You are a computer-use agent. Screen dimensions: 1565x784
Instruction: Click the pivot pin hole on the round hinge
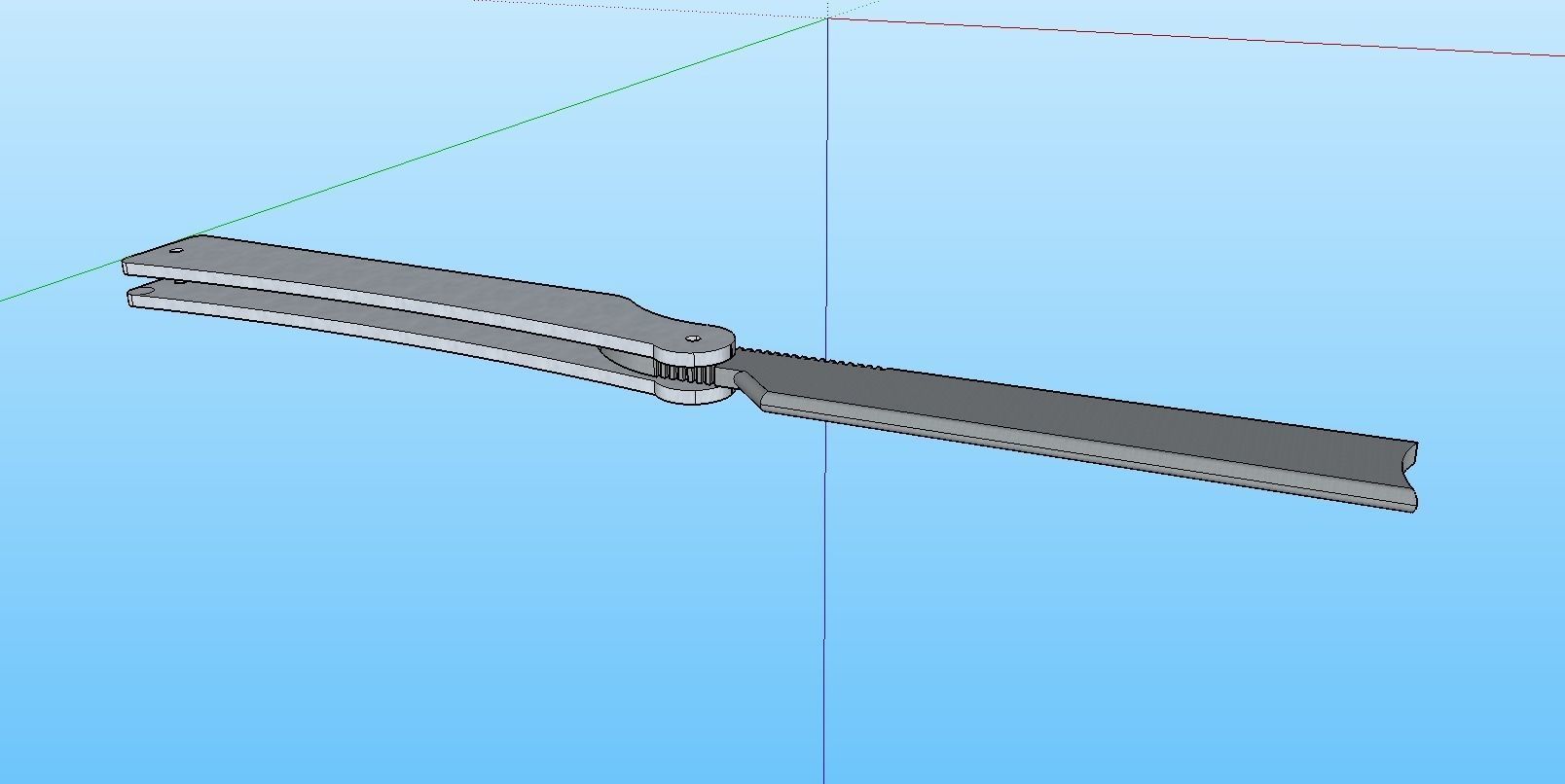coord(693,339)
